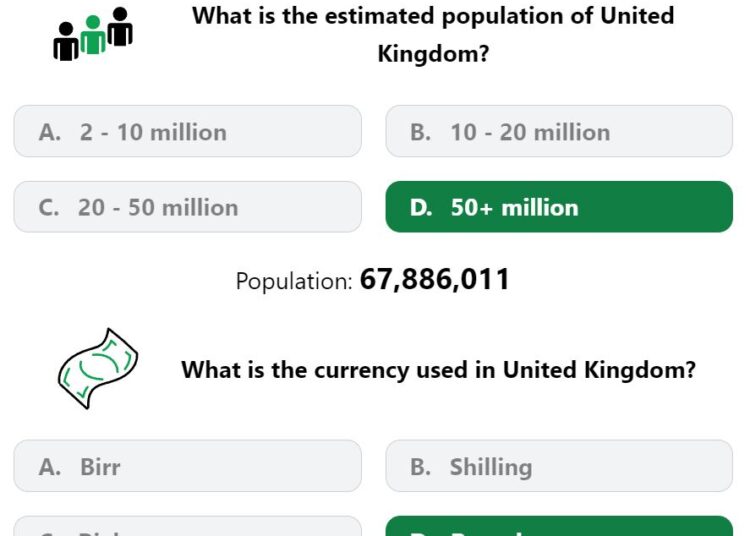
Task: Click the currency question heading text
Action: click(x=438, y=370)
